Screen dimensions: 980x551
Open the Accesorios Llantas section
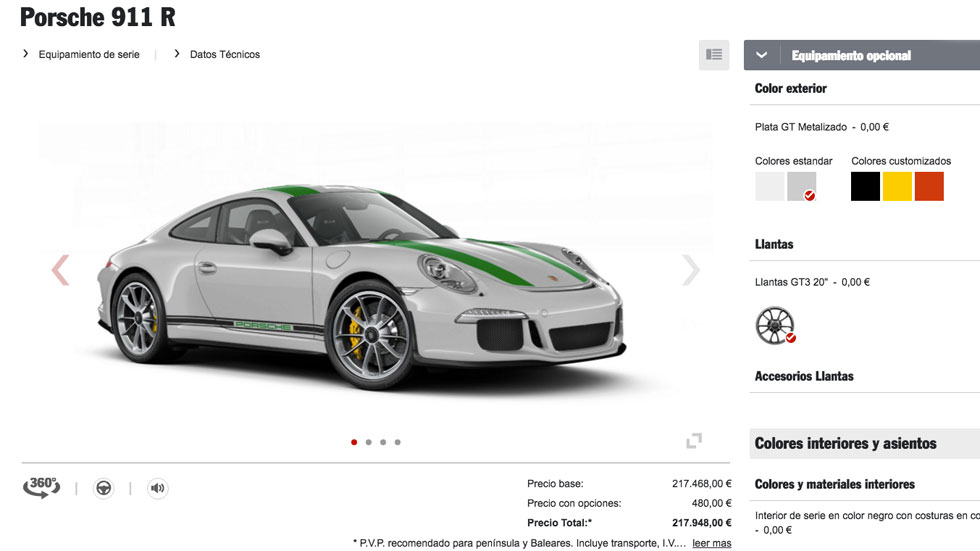(x=804, y=376)
